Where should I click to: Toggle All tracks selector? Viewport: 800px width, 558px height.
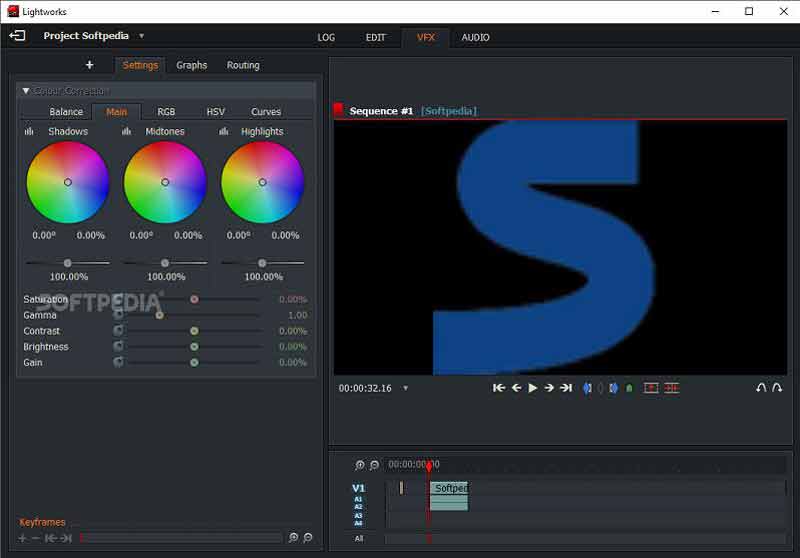pyautogui.click(x=359, y=539)
